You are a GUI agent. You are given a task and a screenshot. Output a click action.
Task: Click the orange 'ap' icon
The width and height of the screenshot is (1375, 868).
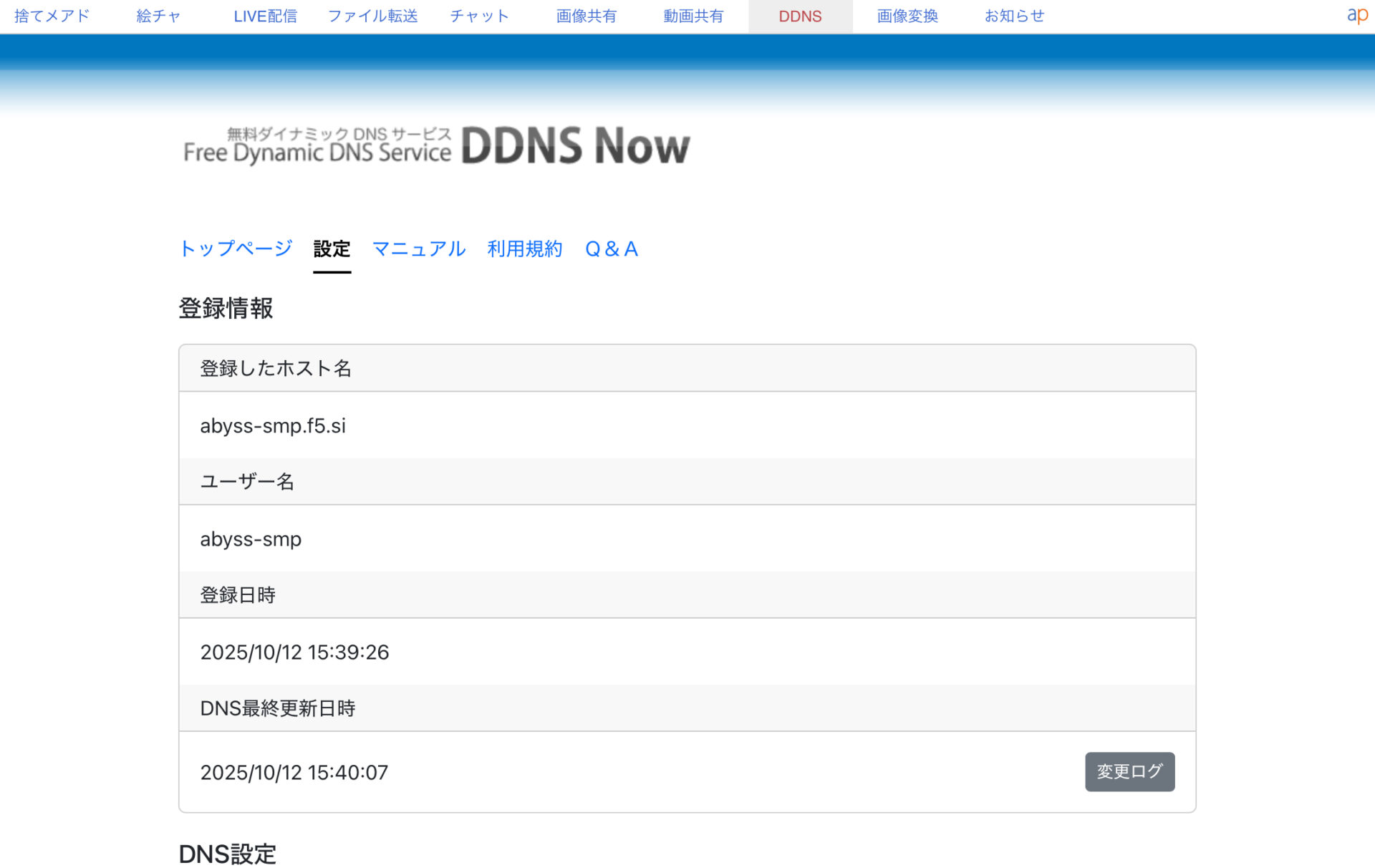coord(1356,15)
